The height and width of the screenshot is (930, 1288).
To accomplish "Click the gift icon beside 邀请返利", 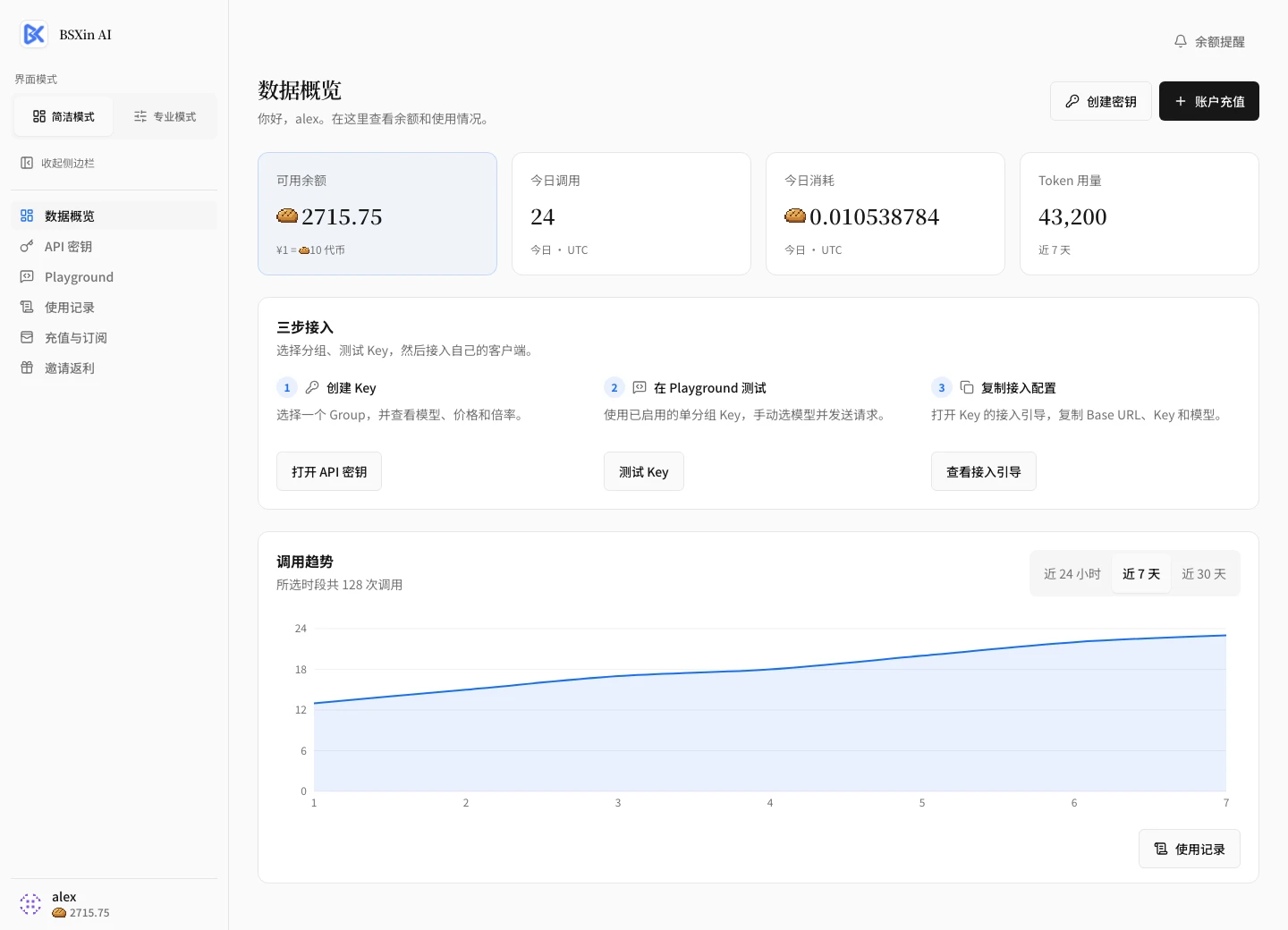I will (27, 368).
